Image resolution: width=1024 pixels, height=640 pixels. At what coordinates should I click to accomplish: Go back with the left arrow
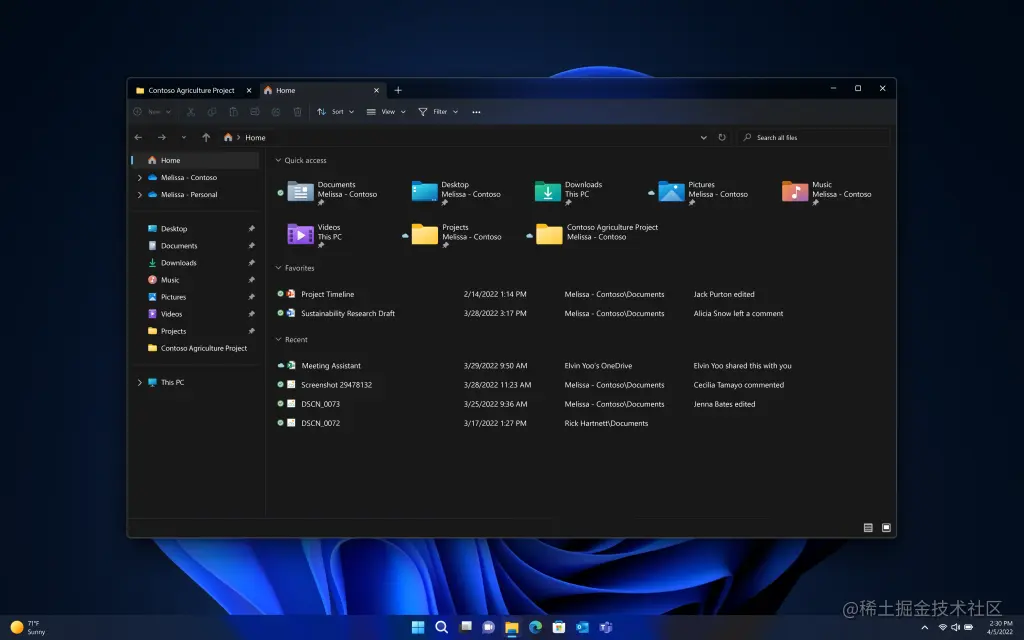tap(138, 137)
